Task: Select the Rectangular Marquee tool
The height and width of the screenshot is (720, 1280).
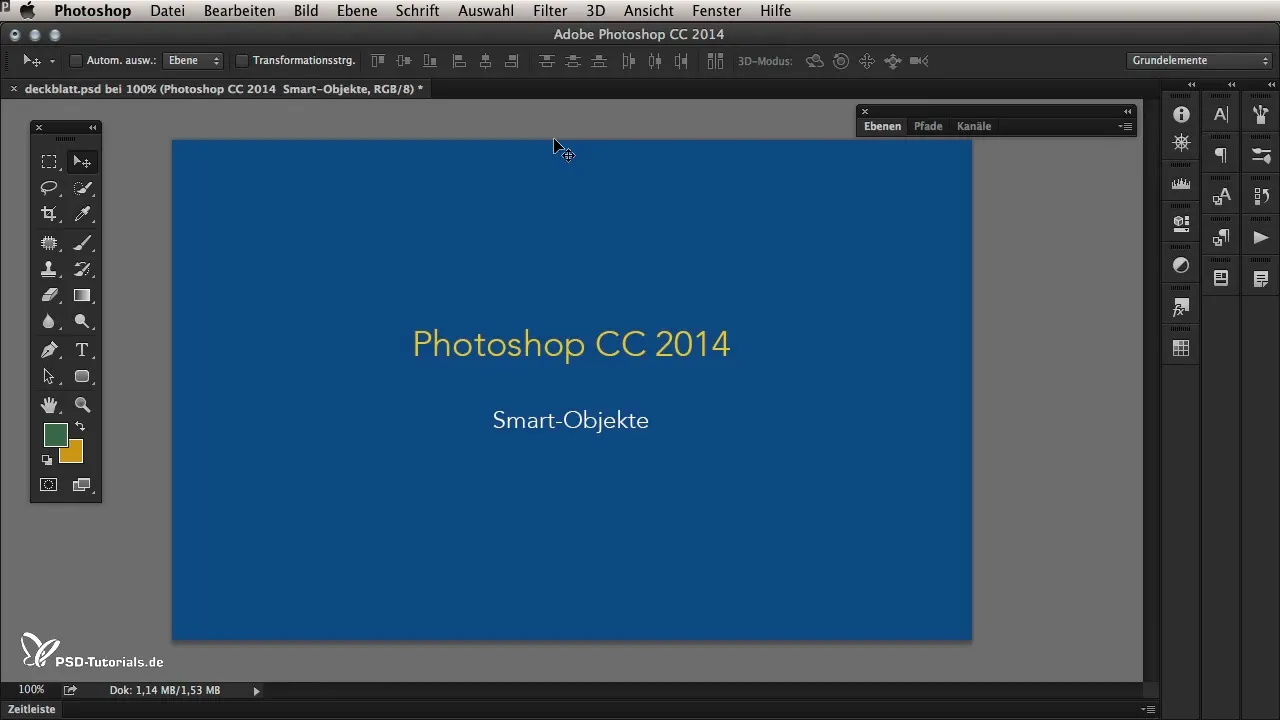Action: pyautogui.click(x=48, y=162)
